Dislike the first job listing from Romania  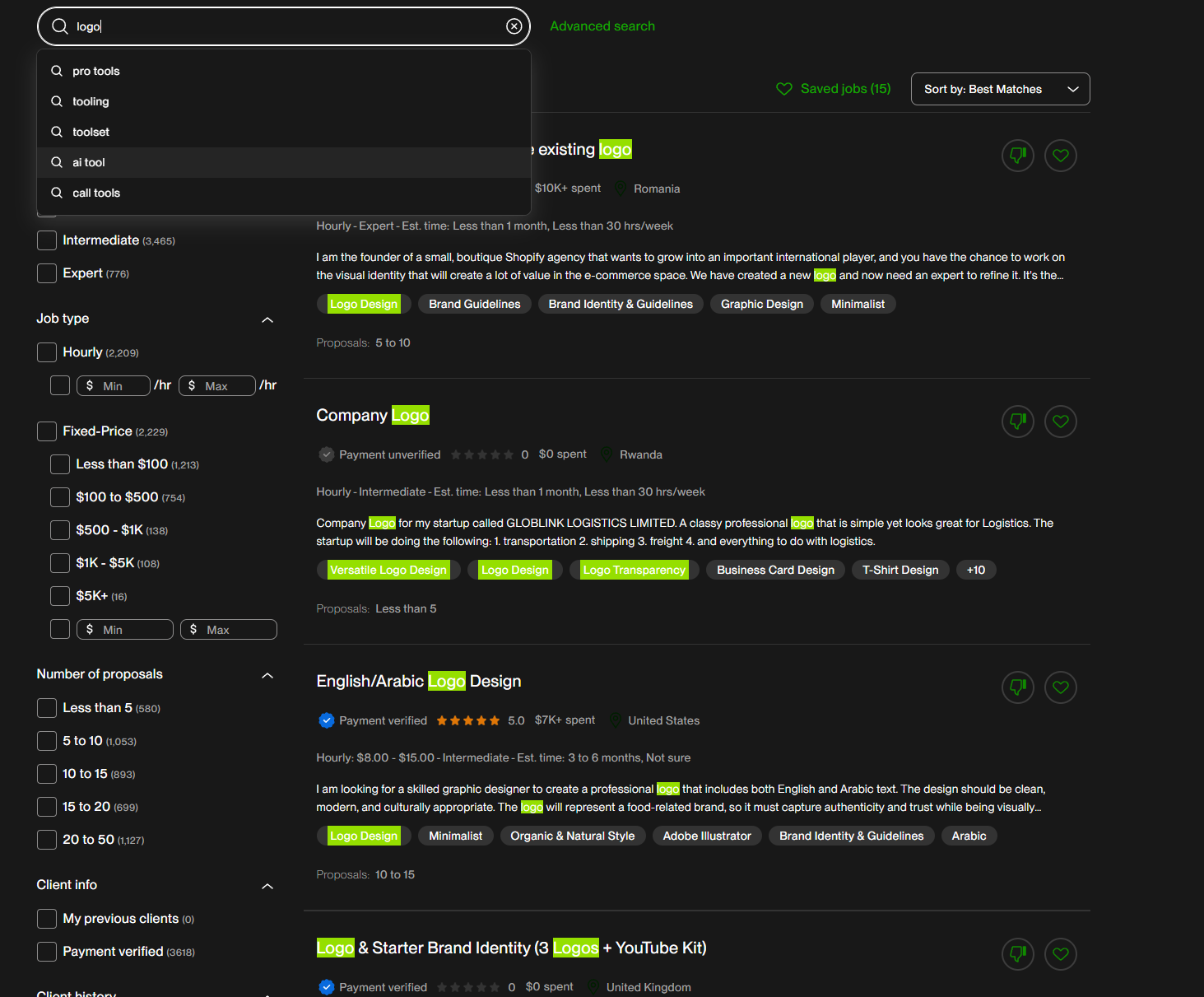tap(1017, 156)
